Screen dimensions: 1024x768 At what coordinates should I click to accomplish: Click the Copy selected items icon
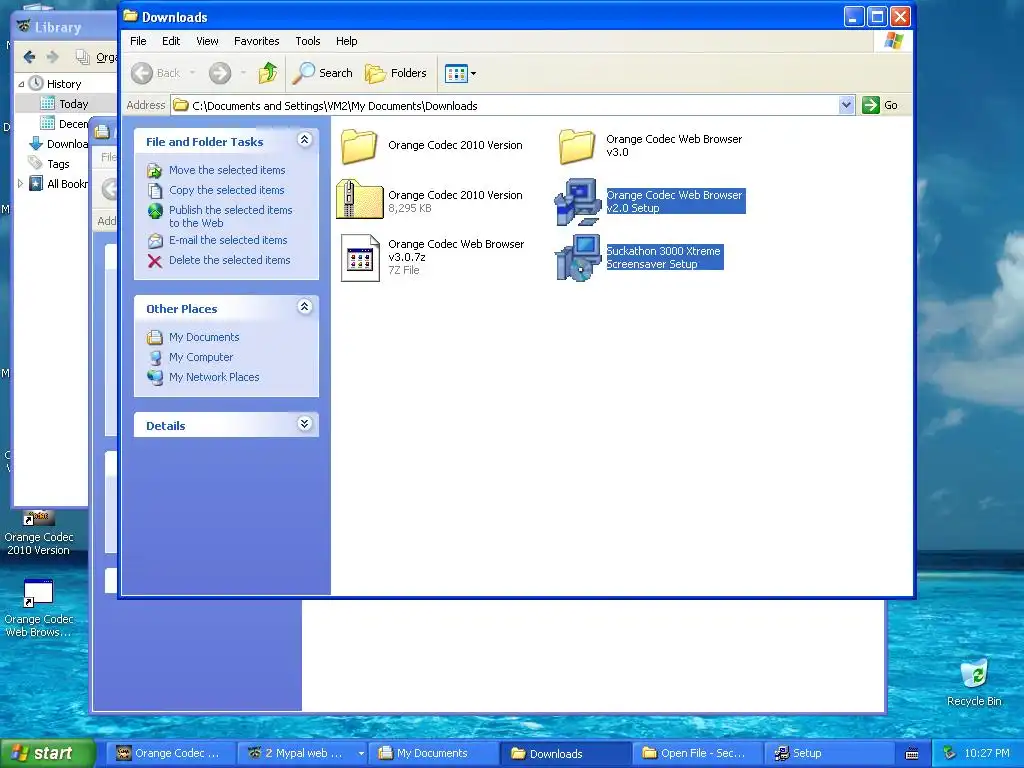coord(155,191)
